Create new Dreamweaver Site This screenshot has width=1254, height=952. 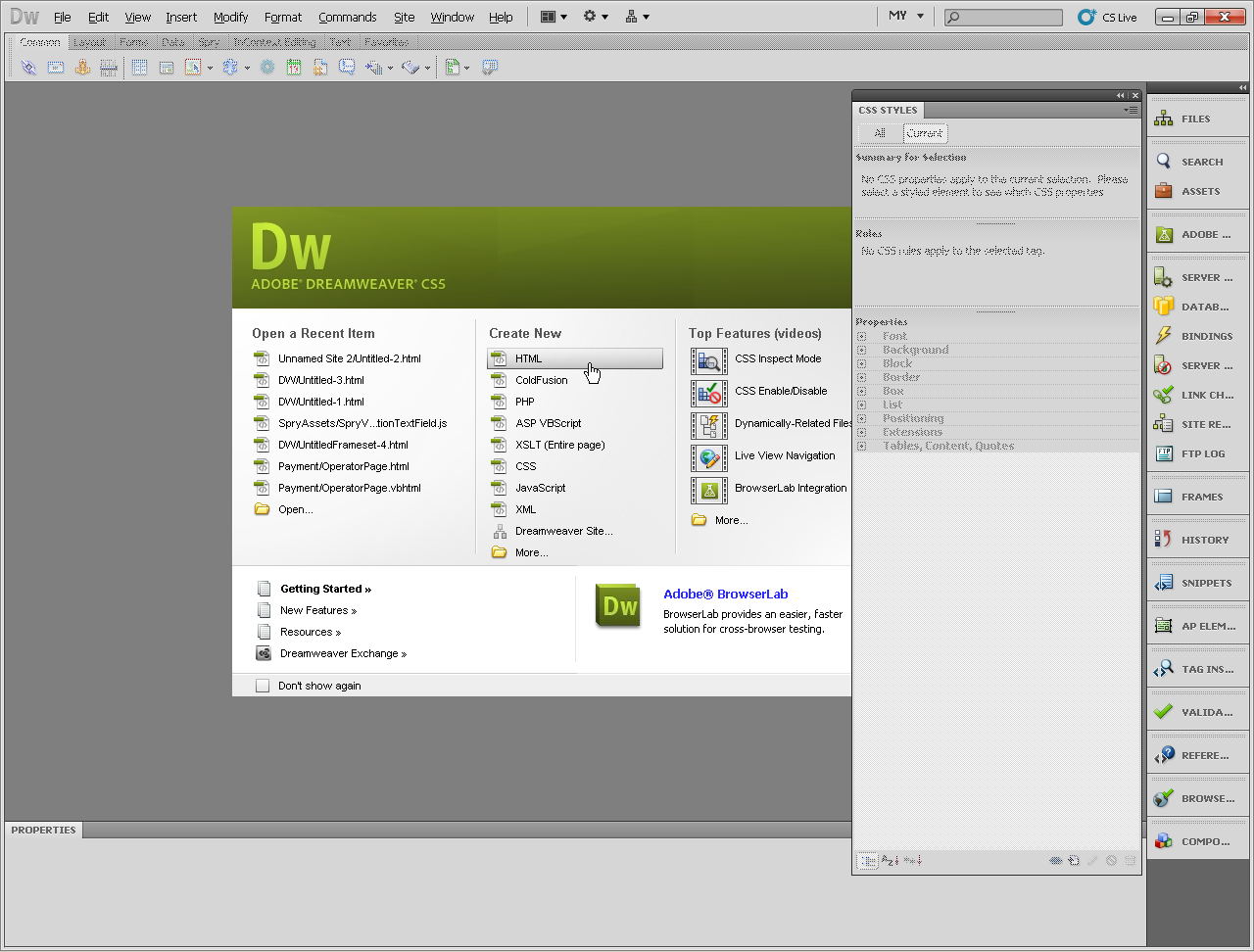[x=564, y=531]
